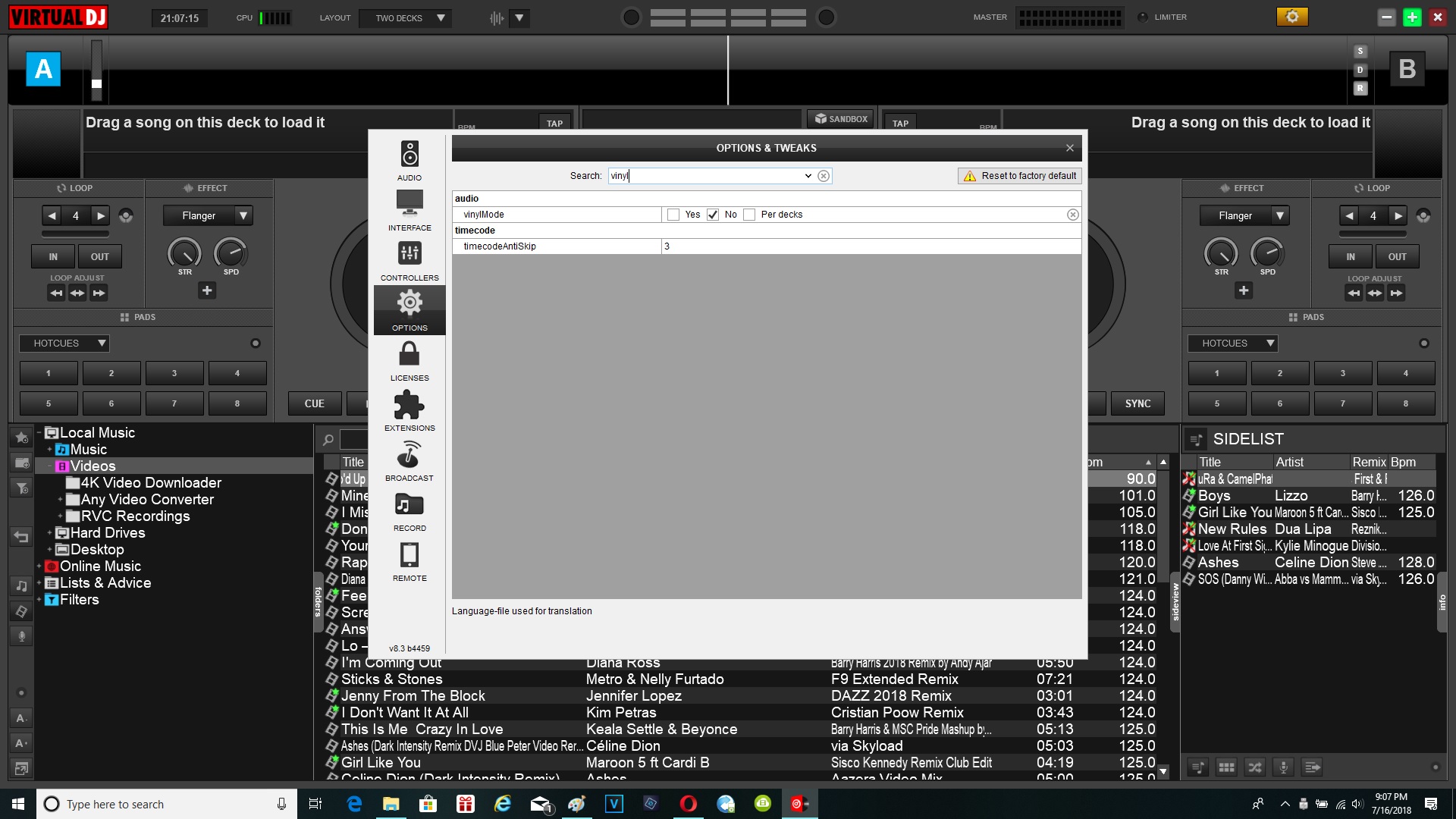Click the Sandbox button

[841, 119]
